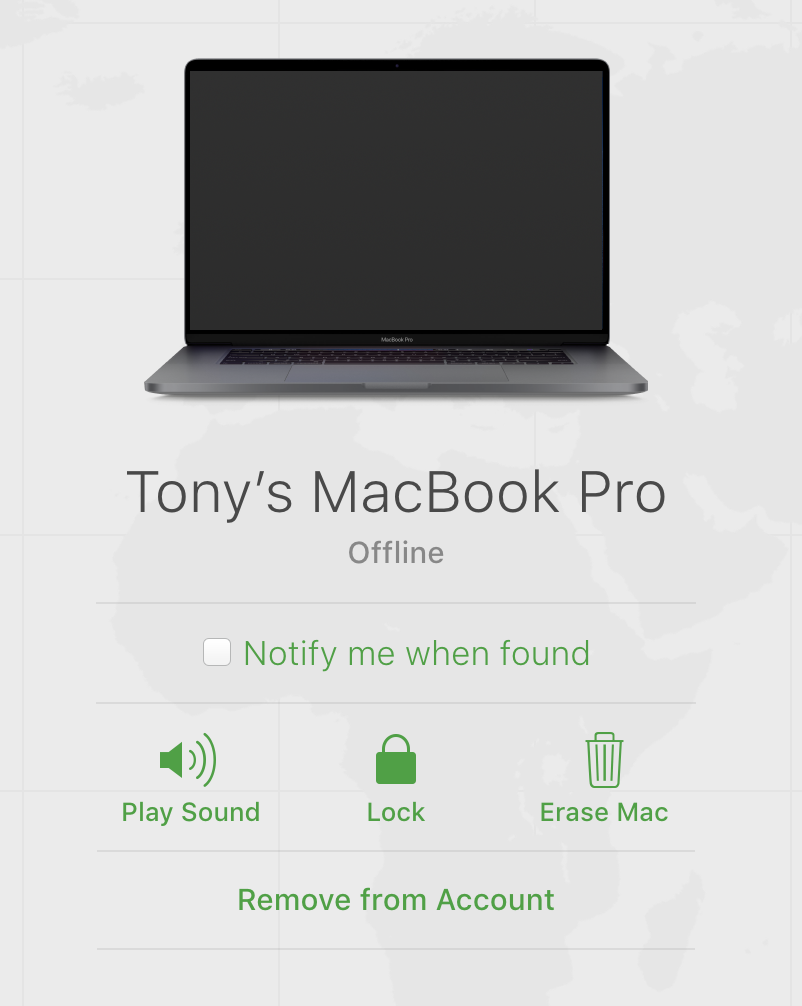Click the sound waves of speaker icon
The width and height of the screenshot is (802, 1006).
pyautogui.click(x=203, y=760)
